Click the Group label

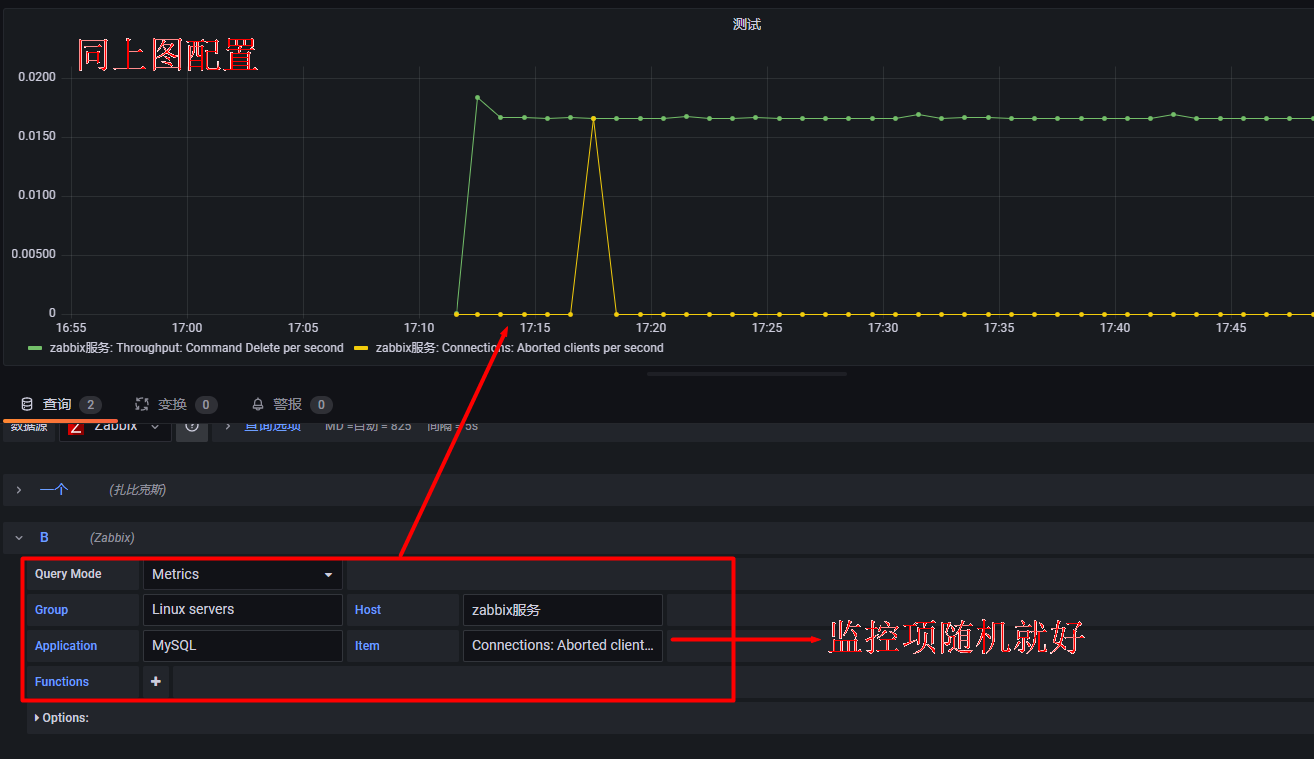51,610
